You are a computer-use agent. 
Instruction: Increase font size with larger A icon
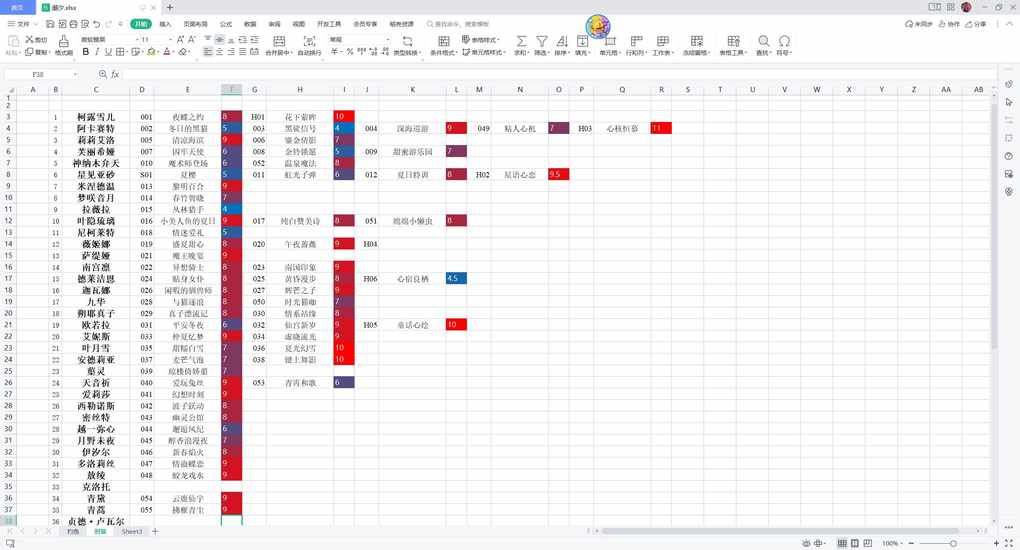[180, 40]
